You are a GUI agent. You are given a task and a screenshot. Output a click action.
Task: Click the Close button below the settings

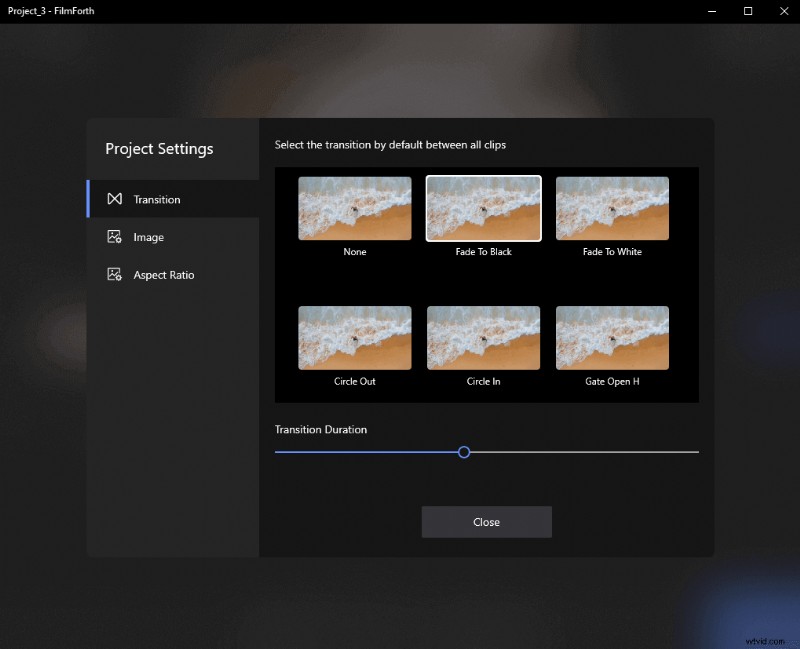coord(486,521)
